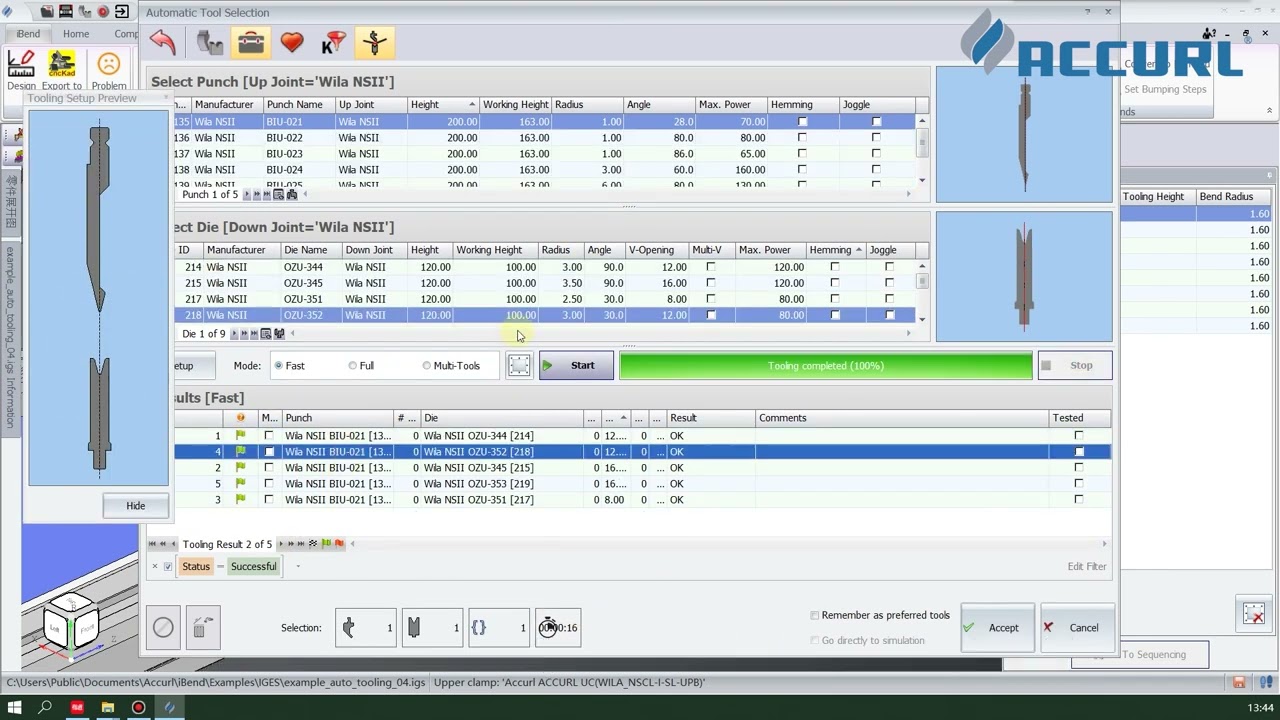Open the iBend ribbon tab
Viewport: 1280px width, 720px height.
point(28,34)
